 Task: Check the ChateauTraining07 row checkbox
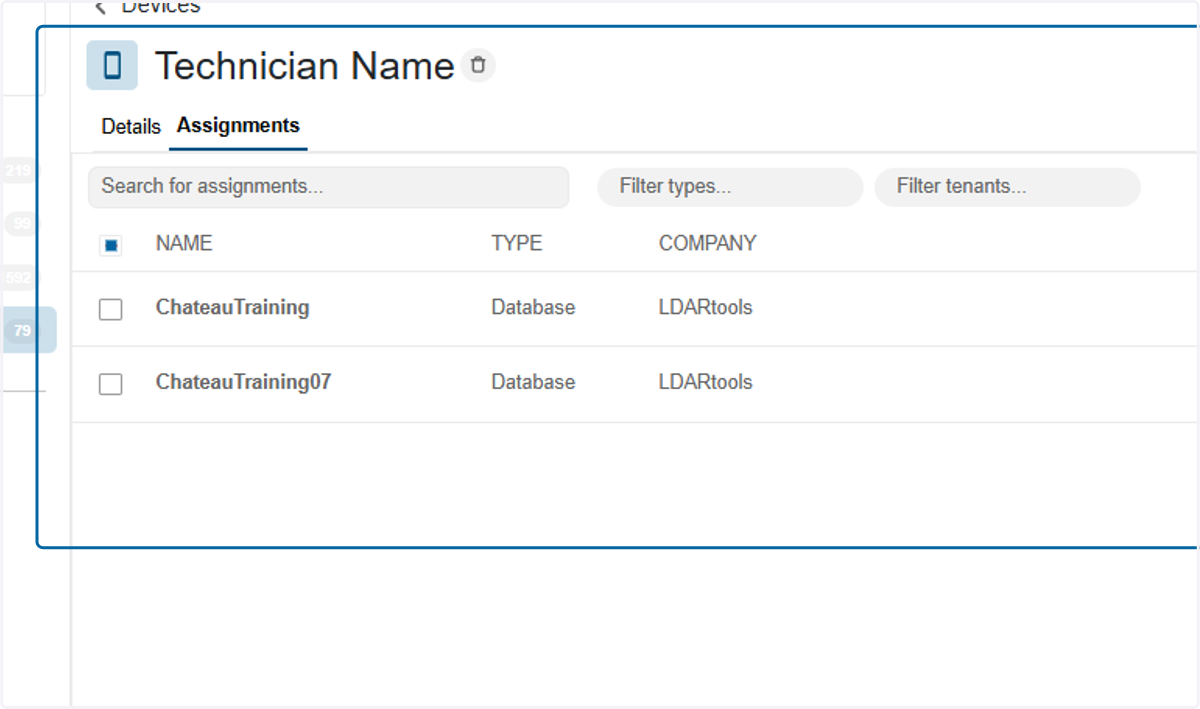coord(111,384)
